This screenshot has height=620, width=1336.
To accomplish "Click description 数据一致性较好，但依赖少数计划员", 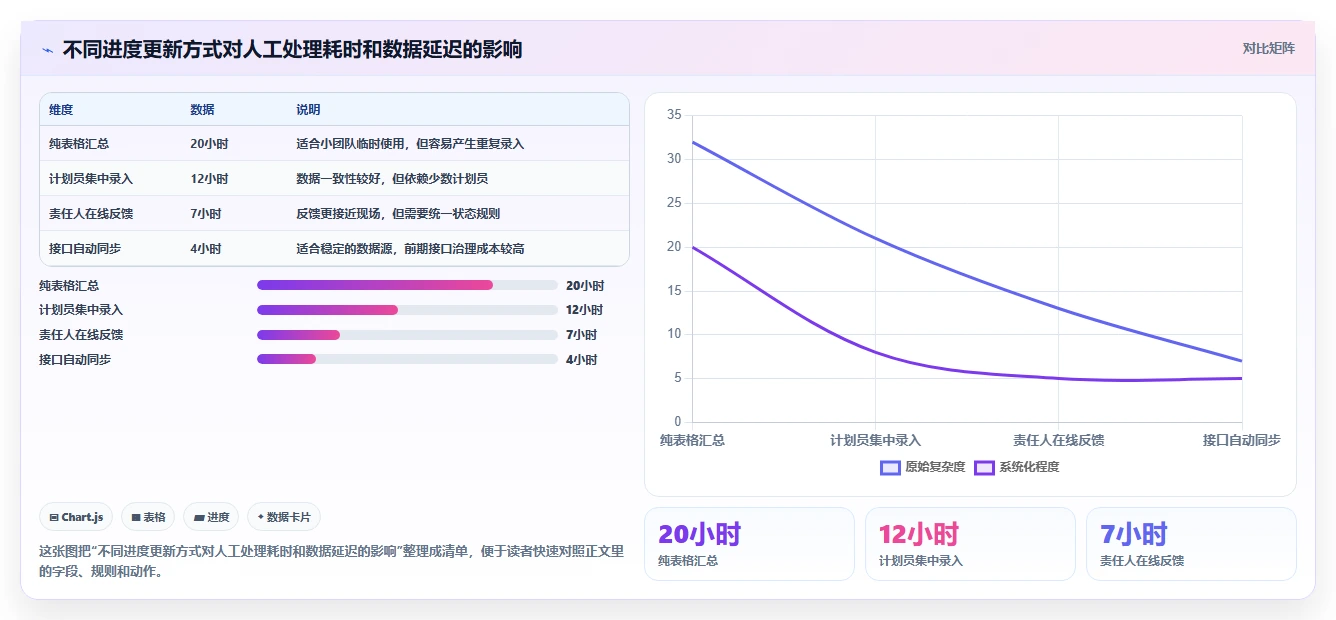I will click(x=392, y=179).
